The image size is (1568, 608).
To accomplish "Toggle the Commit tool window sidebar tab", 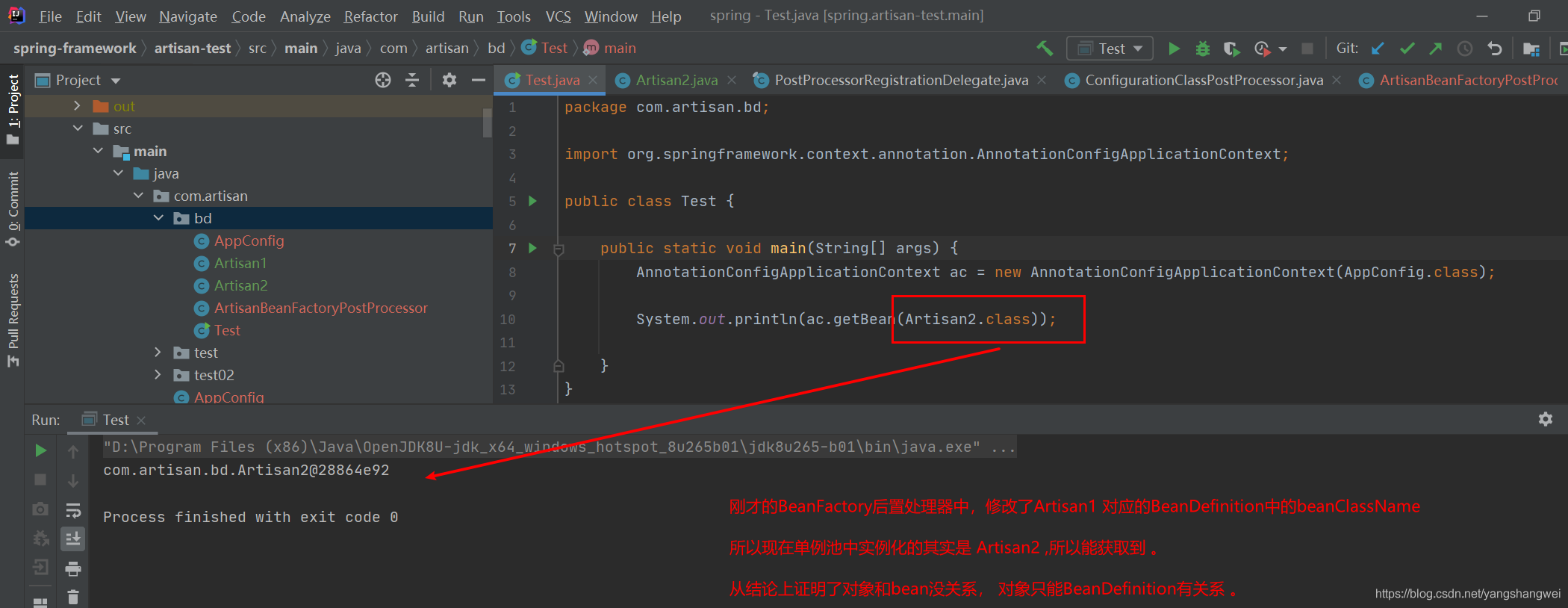I will pos(13,207).
